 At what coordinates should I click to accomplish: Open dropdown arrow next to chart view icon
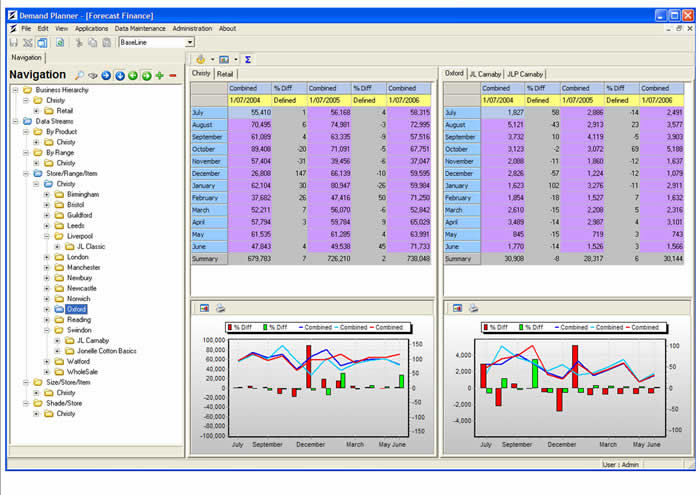click(236, 59)
